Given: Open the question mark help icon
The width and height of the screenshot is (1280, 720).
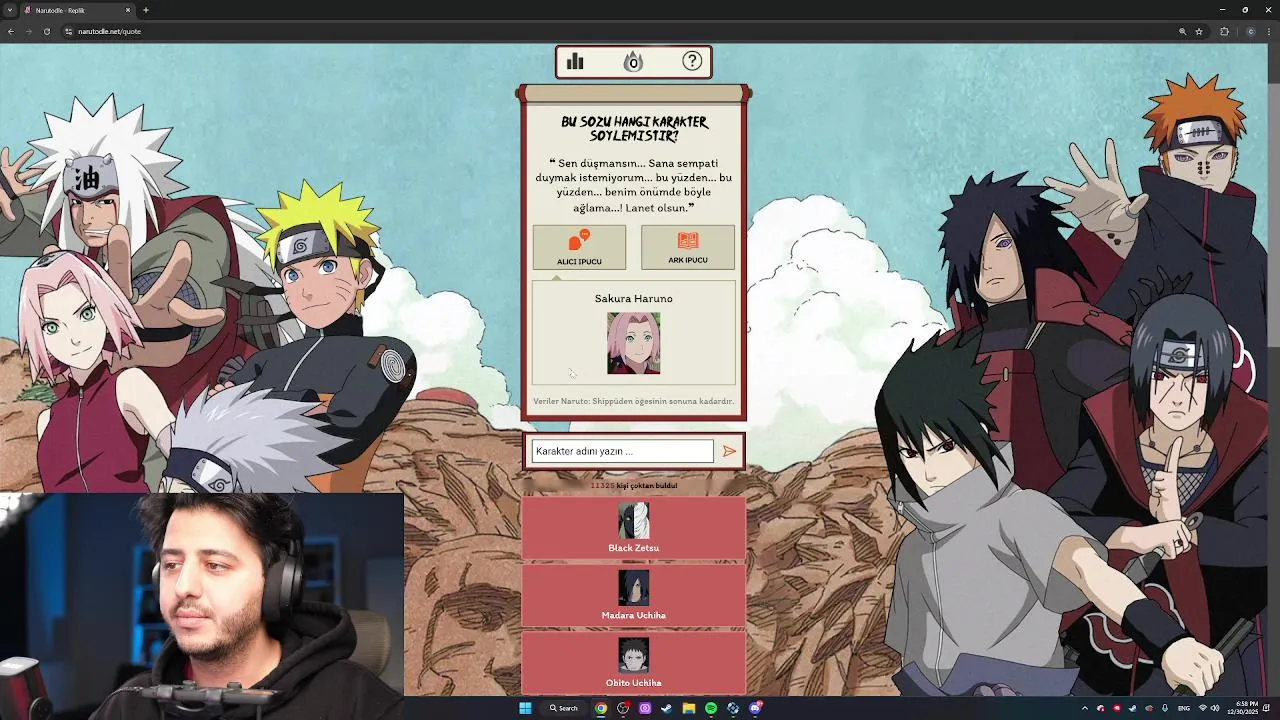Looking at the screenshot, I should (692, 61).
